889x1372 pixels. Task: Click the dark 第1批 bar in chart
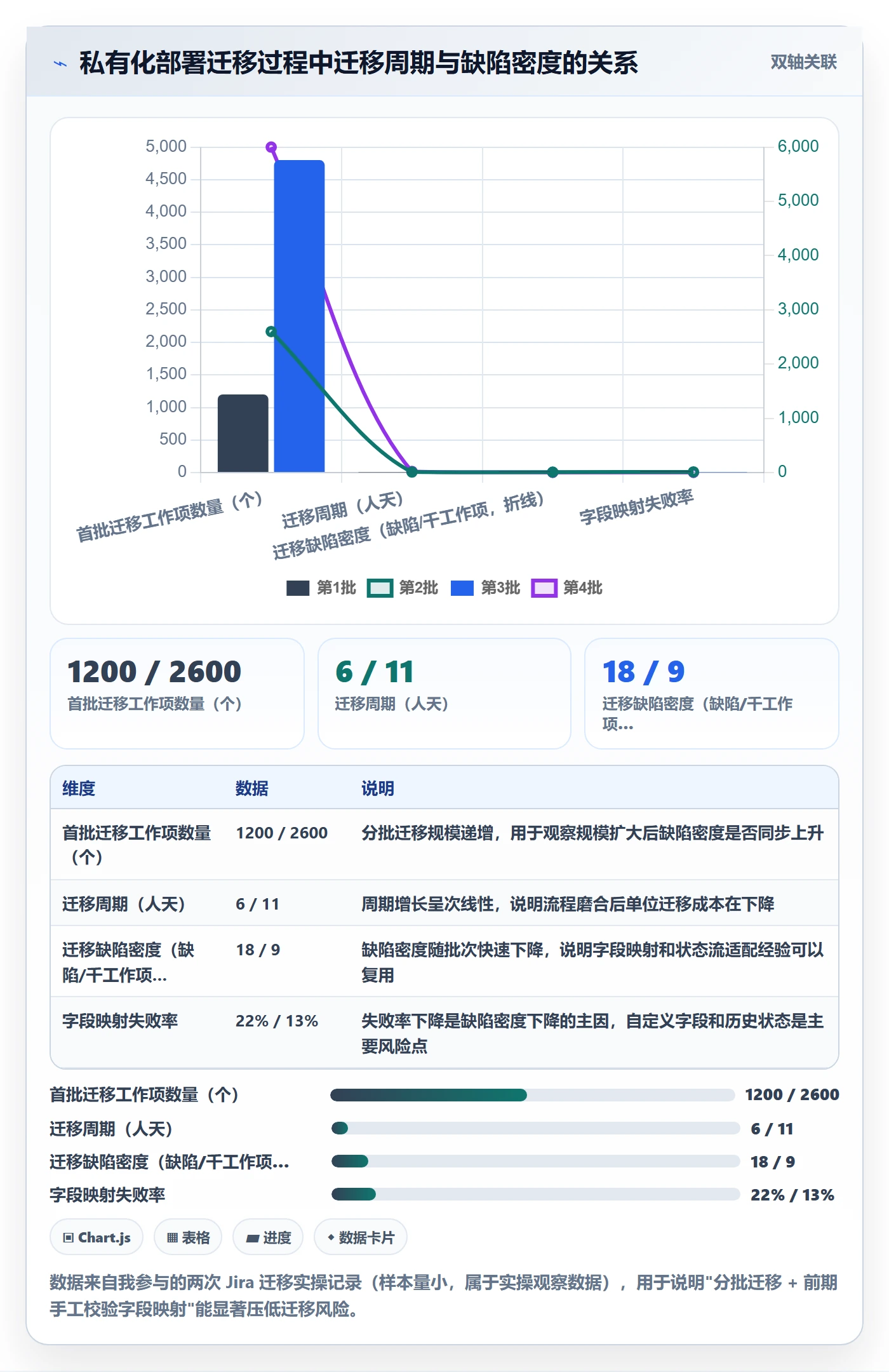[x=243, y=433]
